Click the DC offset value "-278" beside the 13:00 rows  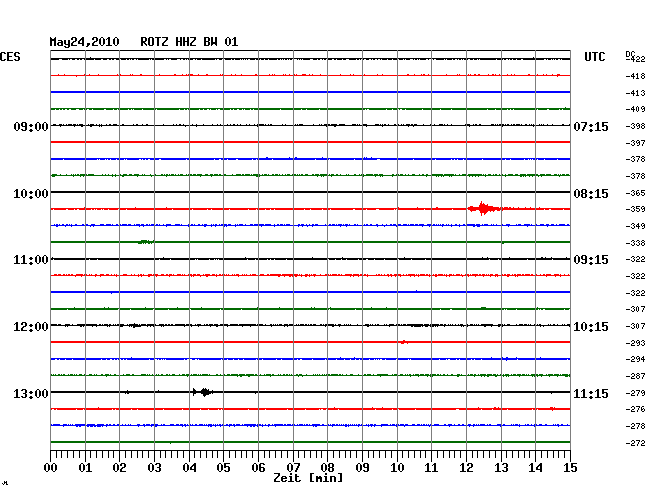(635, 426)
